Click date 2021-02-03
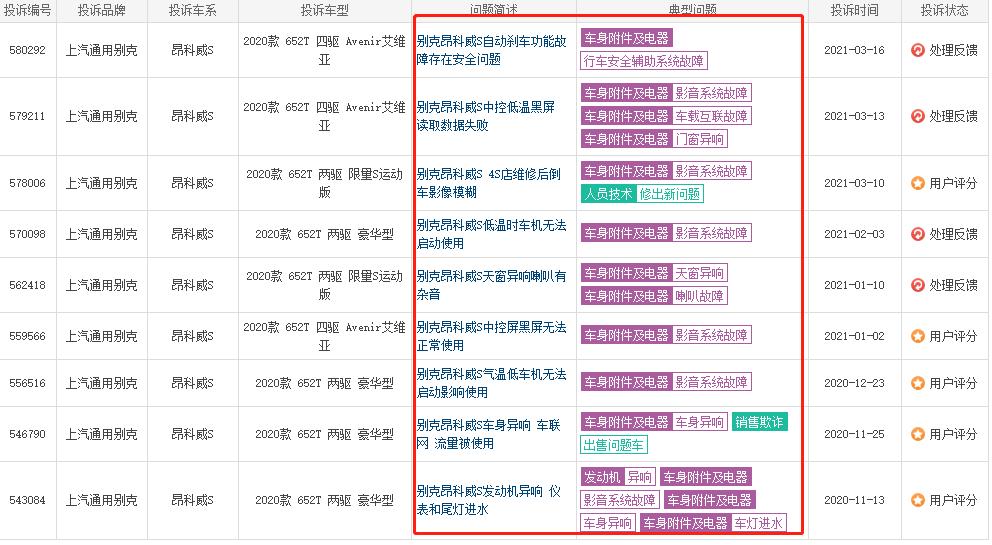The width and height of the screenshot is (992, 545). 854,234
